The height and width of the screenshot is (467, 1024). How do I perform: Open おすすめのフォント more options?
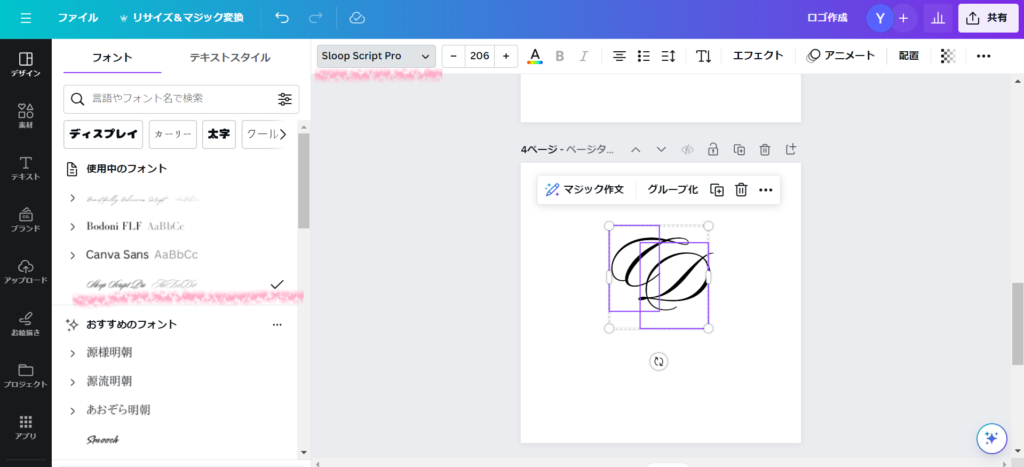(x=278, y=325)
